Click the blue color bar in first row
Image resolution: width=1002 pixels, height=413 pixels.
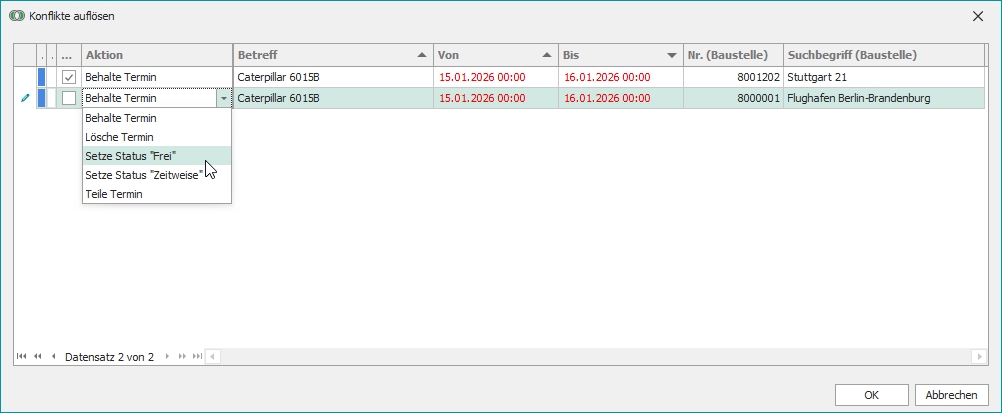click(x=41, y=77)
